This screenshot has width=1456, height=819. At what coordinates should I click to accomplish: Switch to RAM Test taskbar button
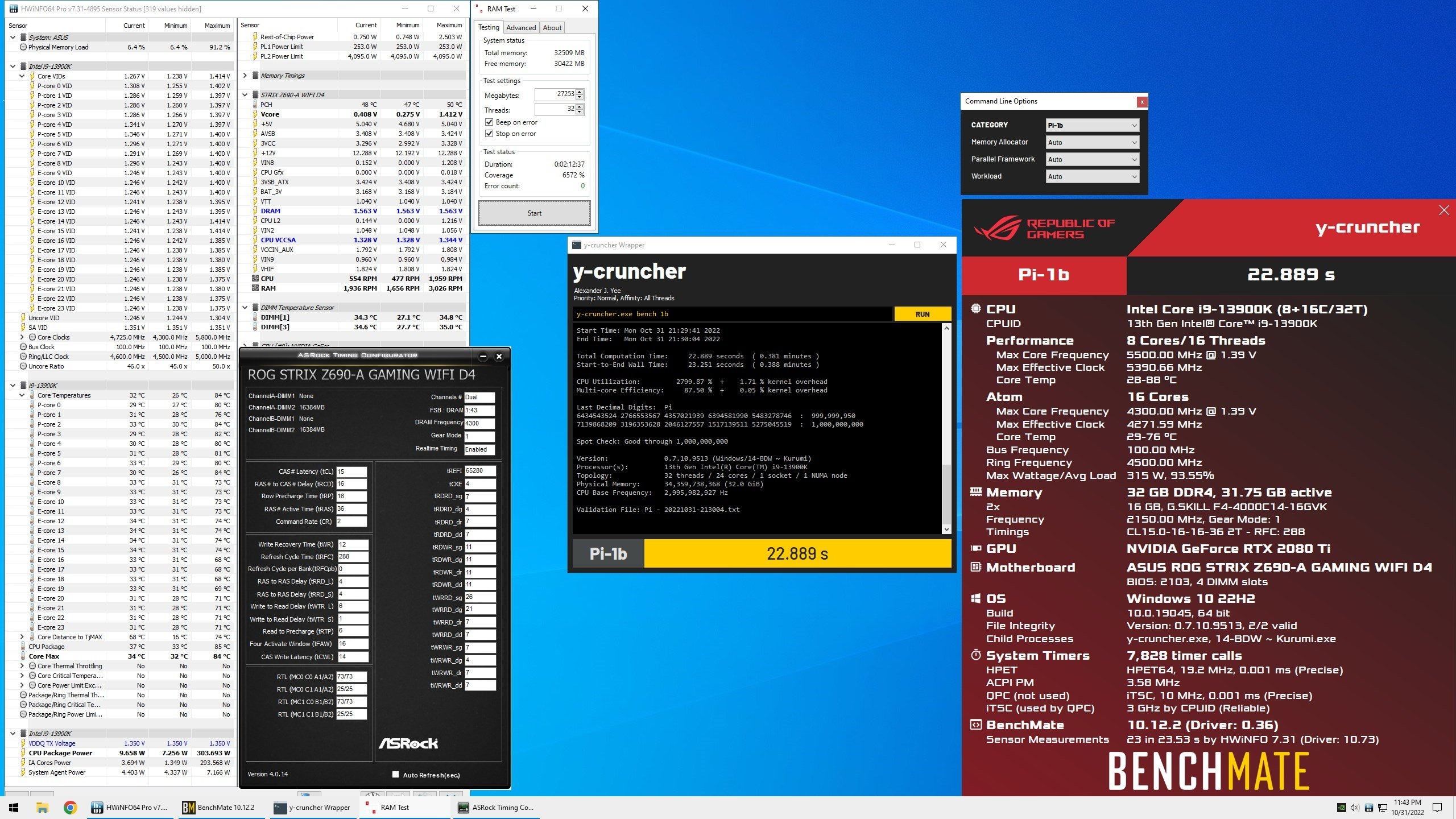[405, 807]
